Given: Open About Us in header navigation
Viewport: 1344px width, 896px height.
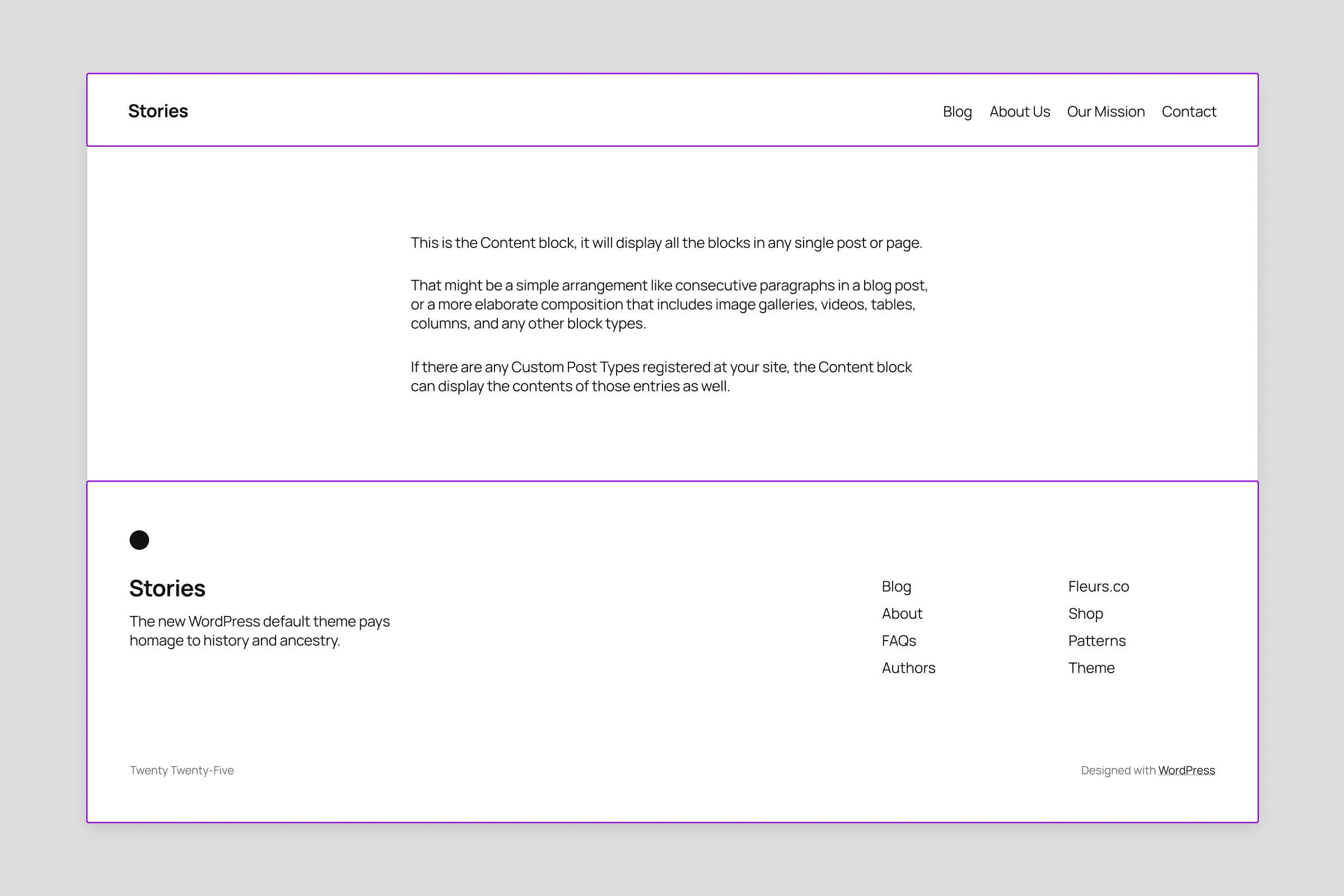Looking at the screenshot, I should pyautogui.click(x=1019, y=111).
